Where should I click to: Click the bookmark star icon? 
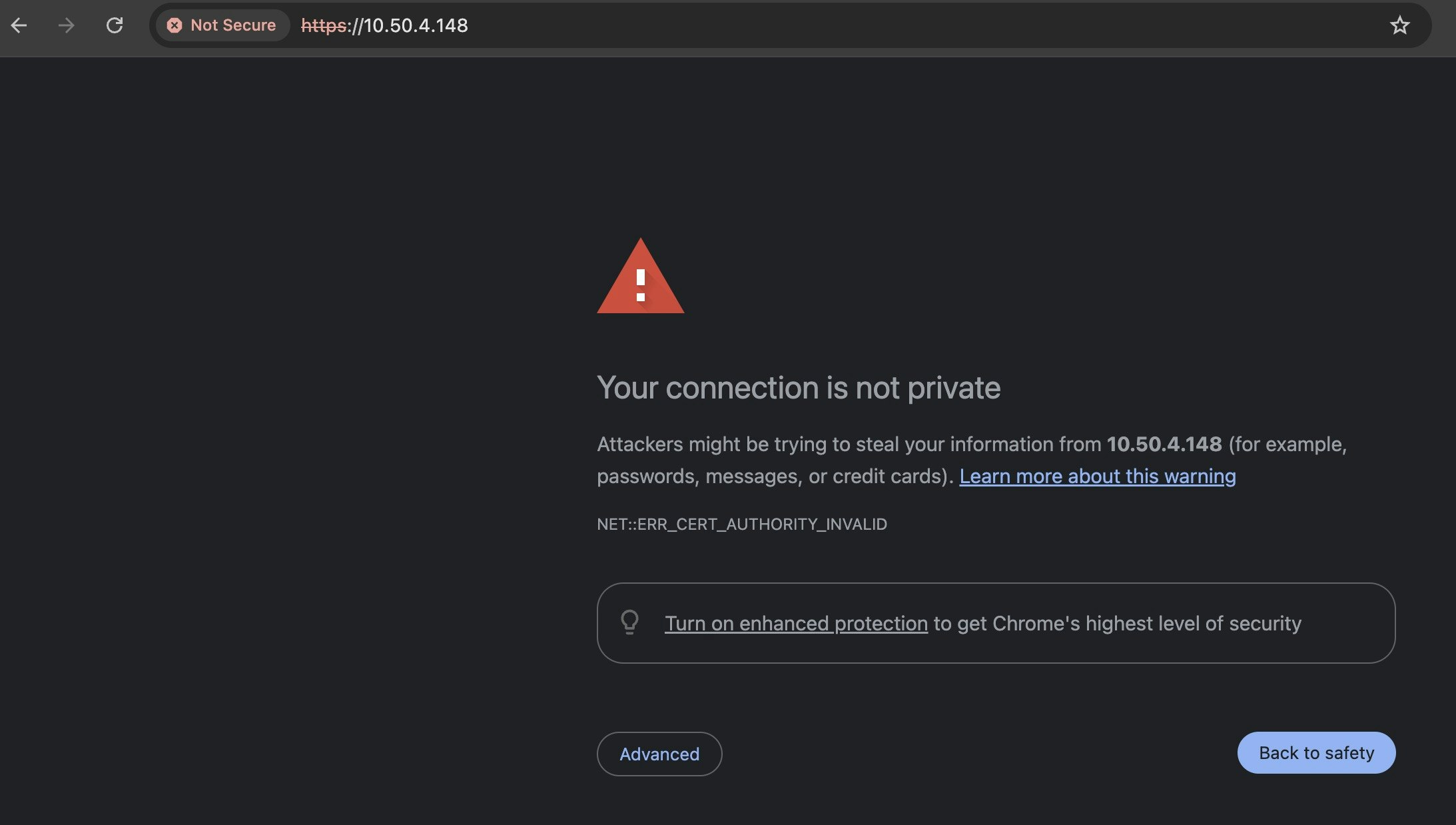coord(1399,25)
